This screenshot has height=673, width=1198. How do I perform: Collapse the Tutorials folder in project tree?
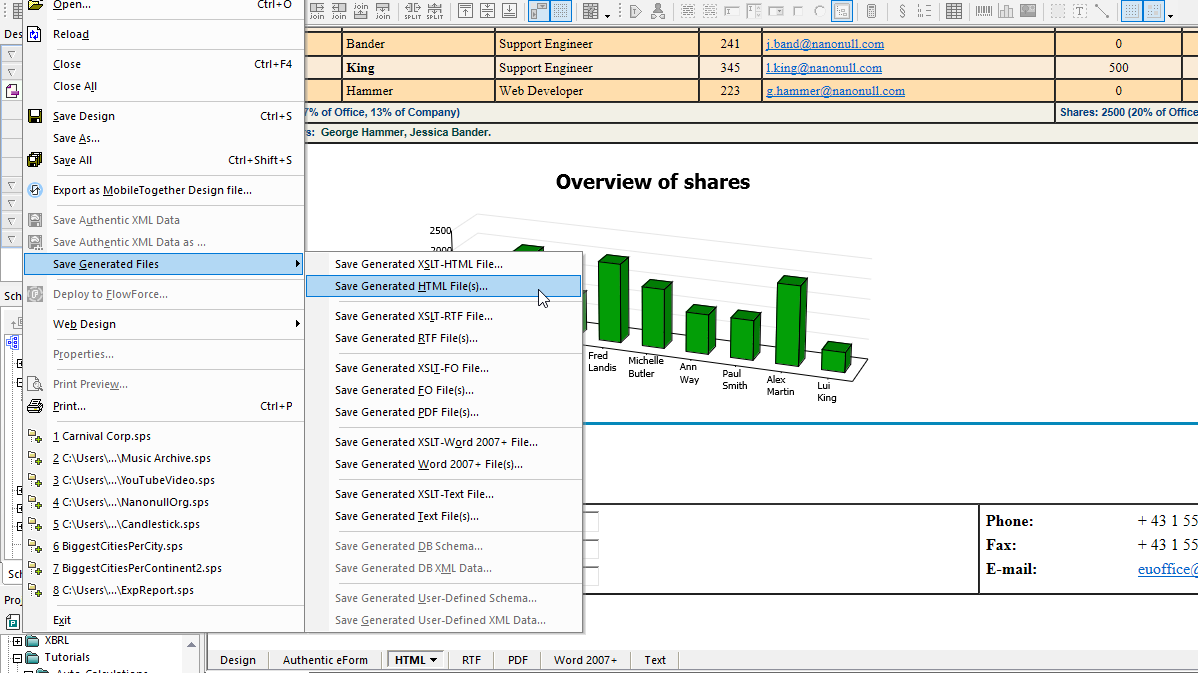tap(17, 658)
